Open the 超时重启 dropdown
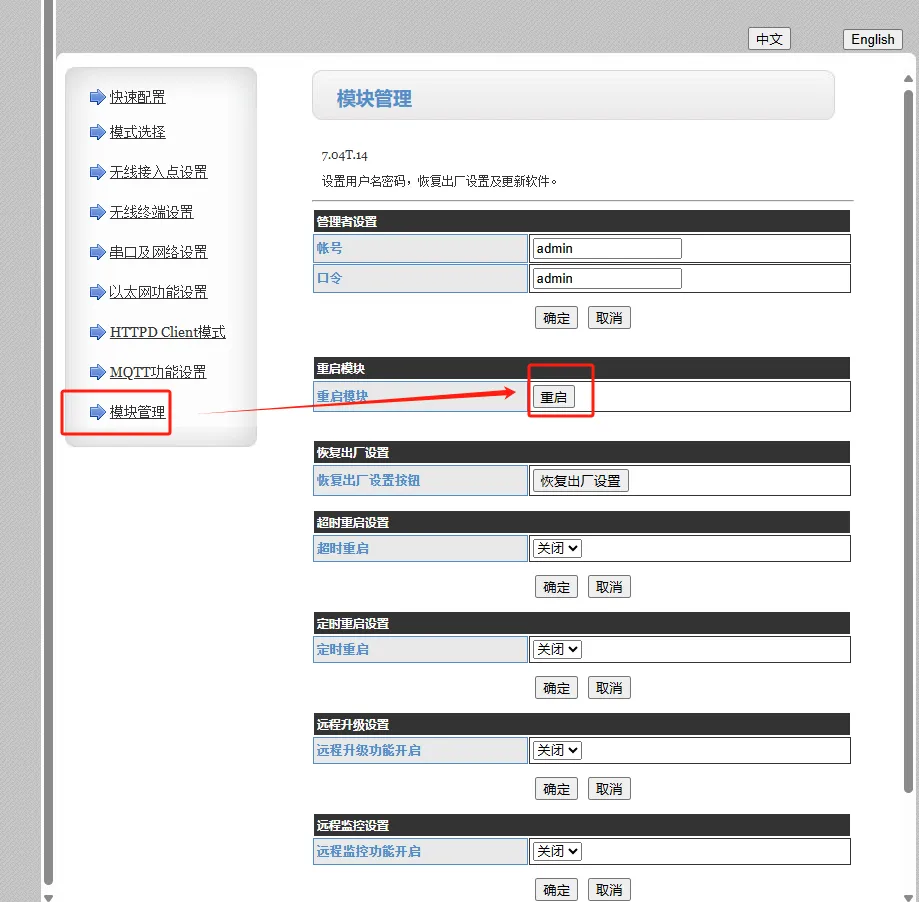The image size is (919, 902). tap(557, 548)
